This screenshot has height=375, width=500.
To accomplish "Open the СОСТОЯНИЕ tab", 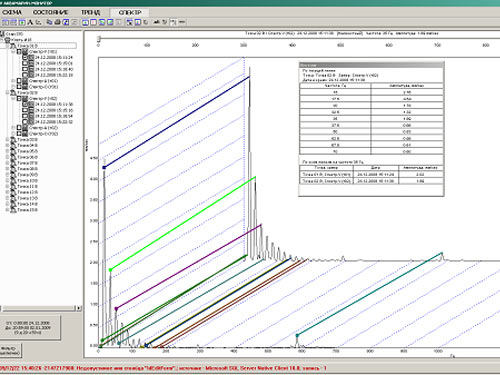I will pos(51,12).
